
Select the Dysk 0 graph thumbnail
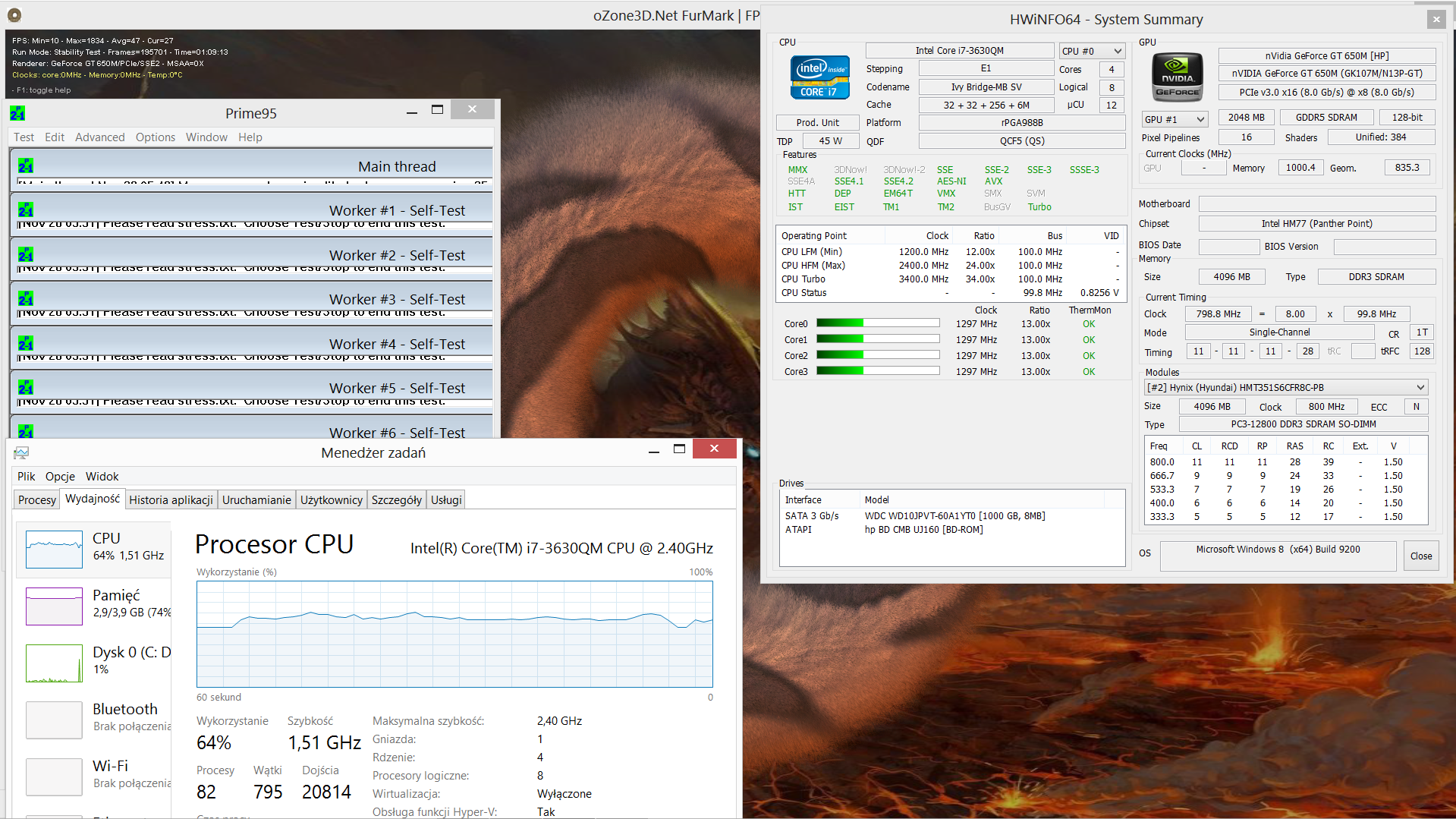coord(54,663)
